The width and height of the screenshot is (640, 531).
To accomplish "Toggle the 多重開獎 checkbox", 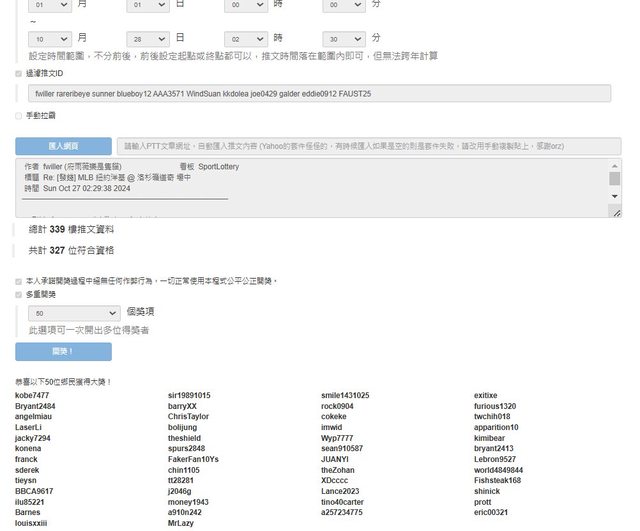I will pyautogui.click(x=19, y=295).
